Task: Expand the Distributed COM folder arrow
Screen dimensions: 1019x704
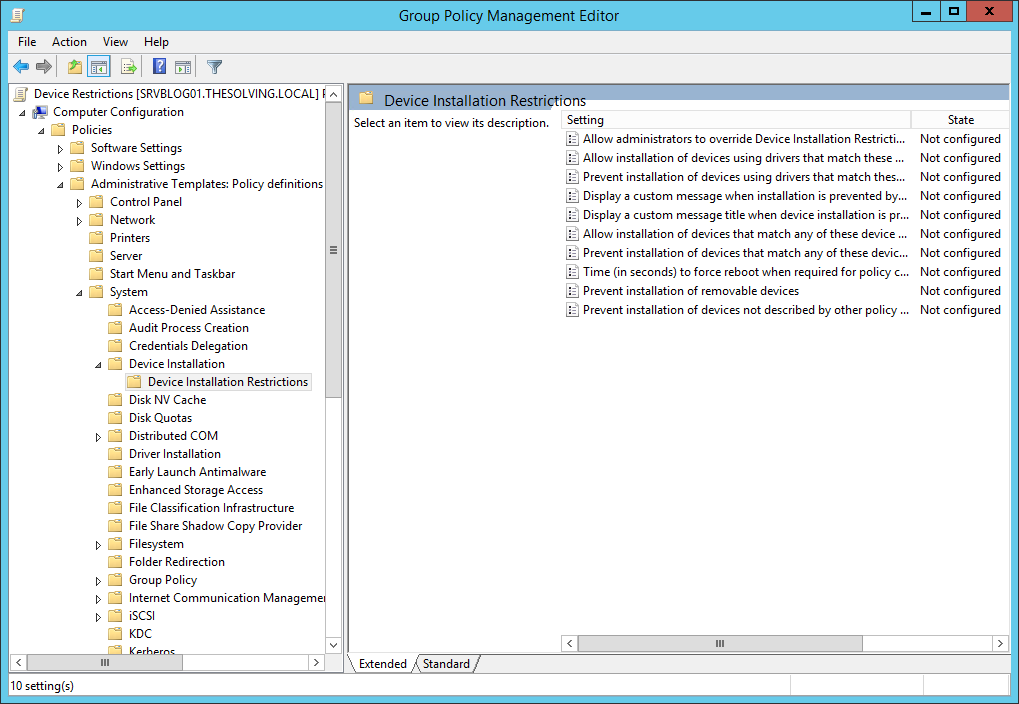Action: pos(98,437)
